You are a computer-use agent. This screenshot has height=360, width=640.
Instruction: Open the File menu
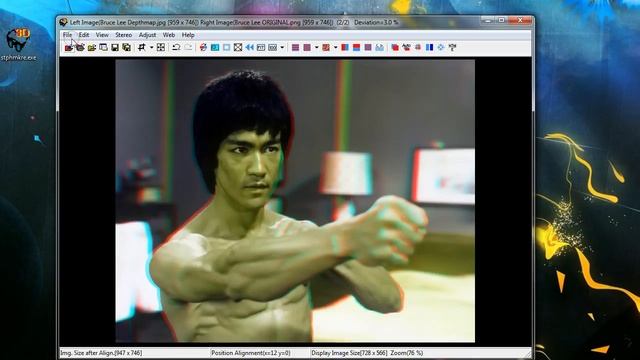coord(67,35)
